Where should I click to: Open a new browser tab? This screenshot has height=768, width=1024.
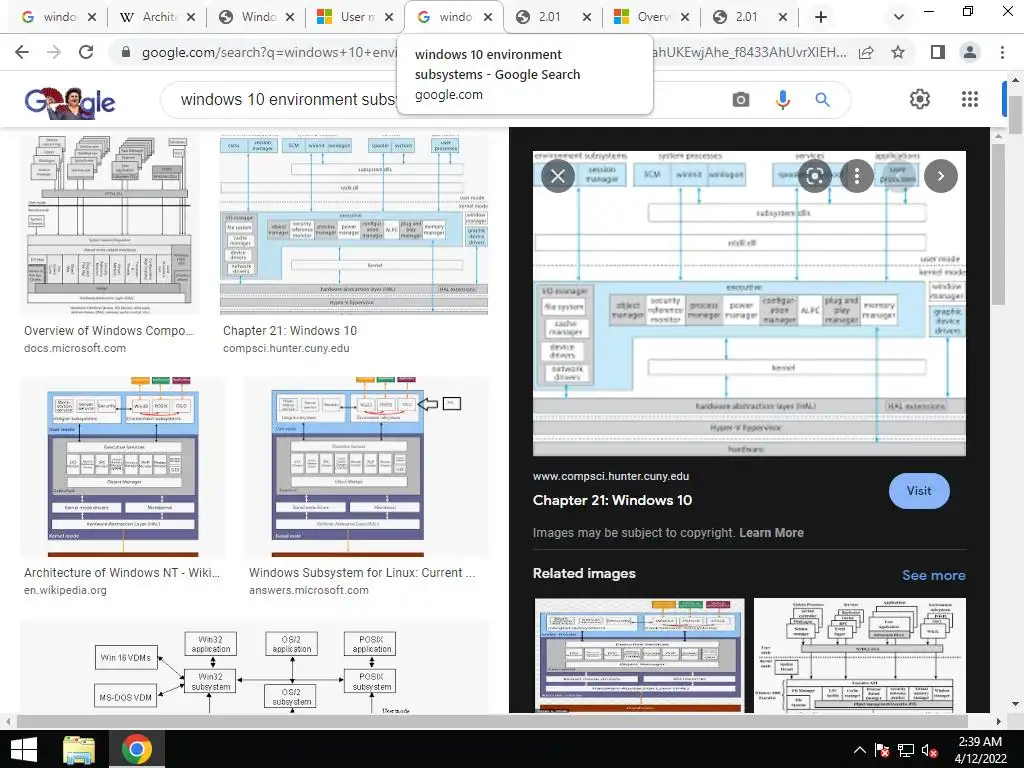[x=821, y=17]
